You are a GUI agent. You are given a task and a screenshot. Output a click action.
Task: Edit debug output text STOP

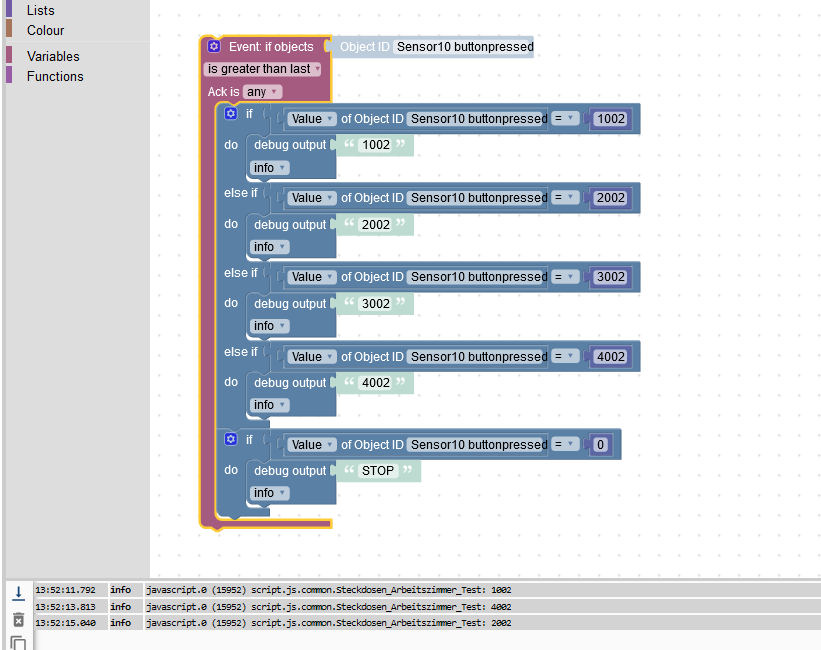point(378,471)
